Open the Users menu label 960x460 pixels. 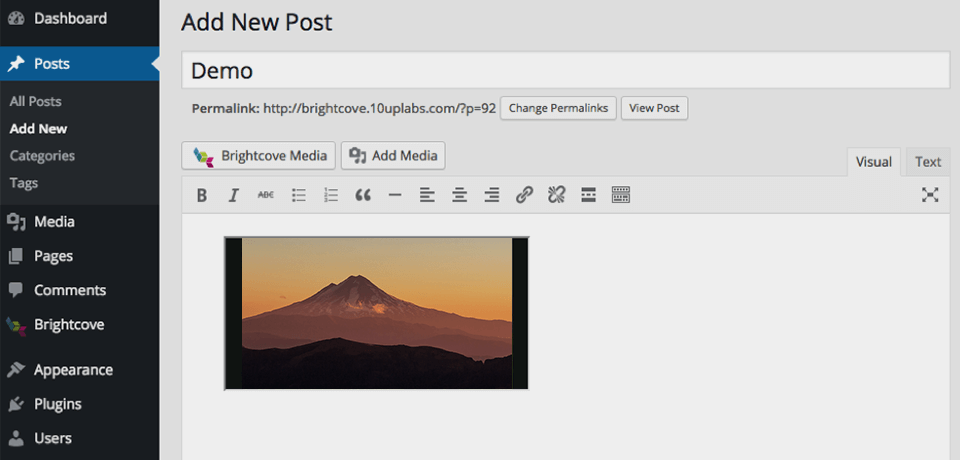click(x=53, y=439)
